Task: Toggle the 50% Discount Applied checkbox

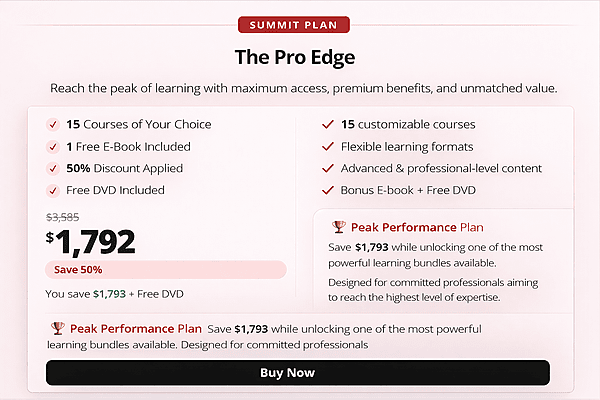Action: [x=53, y=168]
